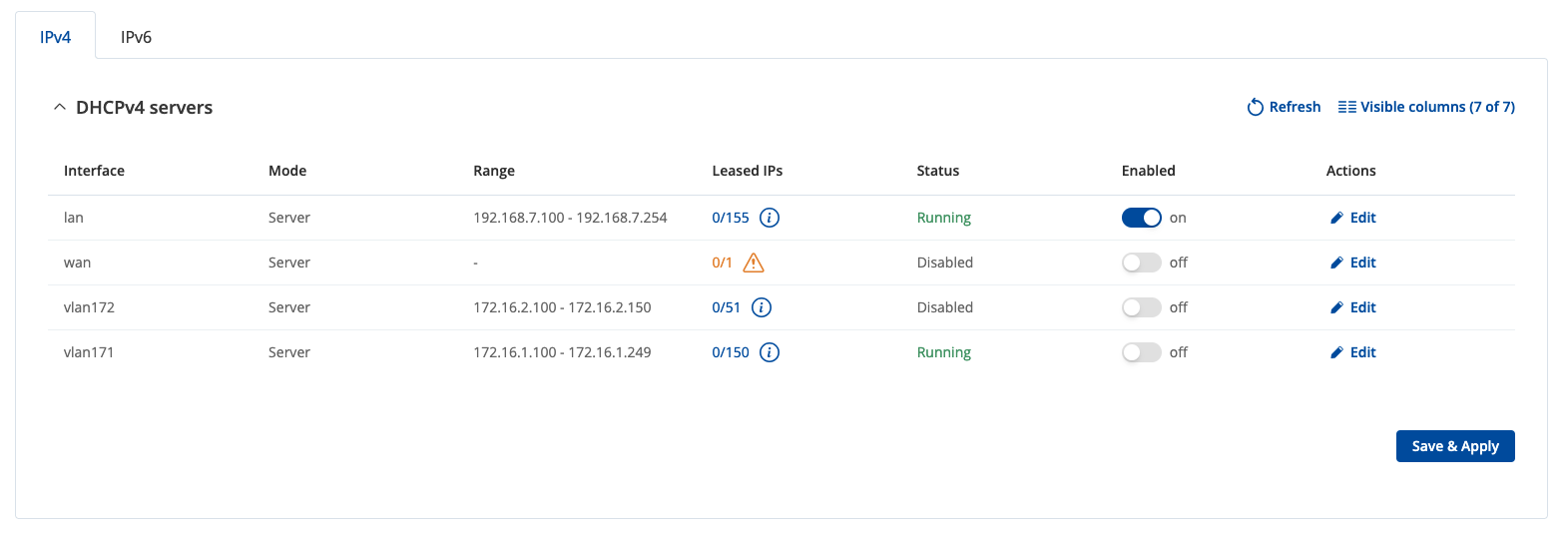The height and width of the screenshot is (536, 1568).
Task: Click the info icon in vlan171 row
Action: [x=769, y=352]
